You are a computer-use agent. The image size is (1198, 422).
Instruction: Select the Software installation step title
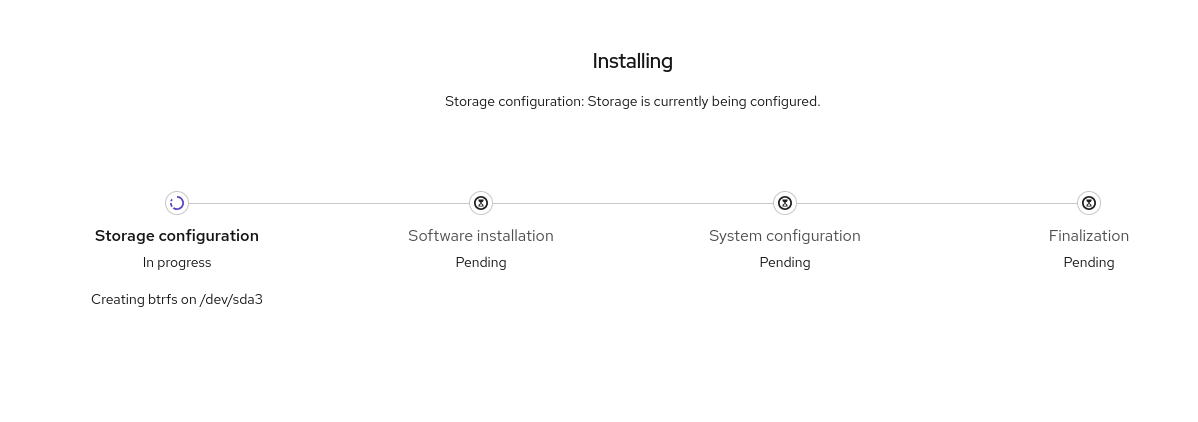481,236
